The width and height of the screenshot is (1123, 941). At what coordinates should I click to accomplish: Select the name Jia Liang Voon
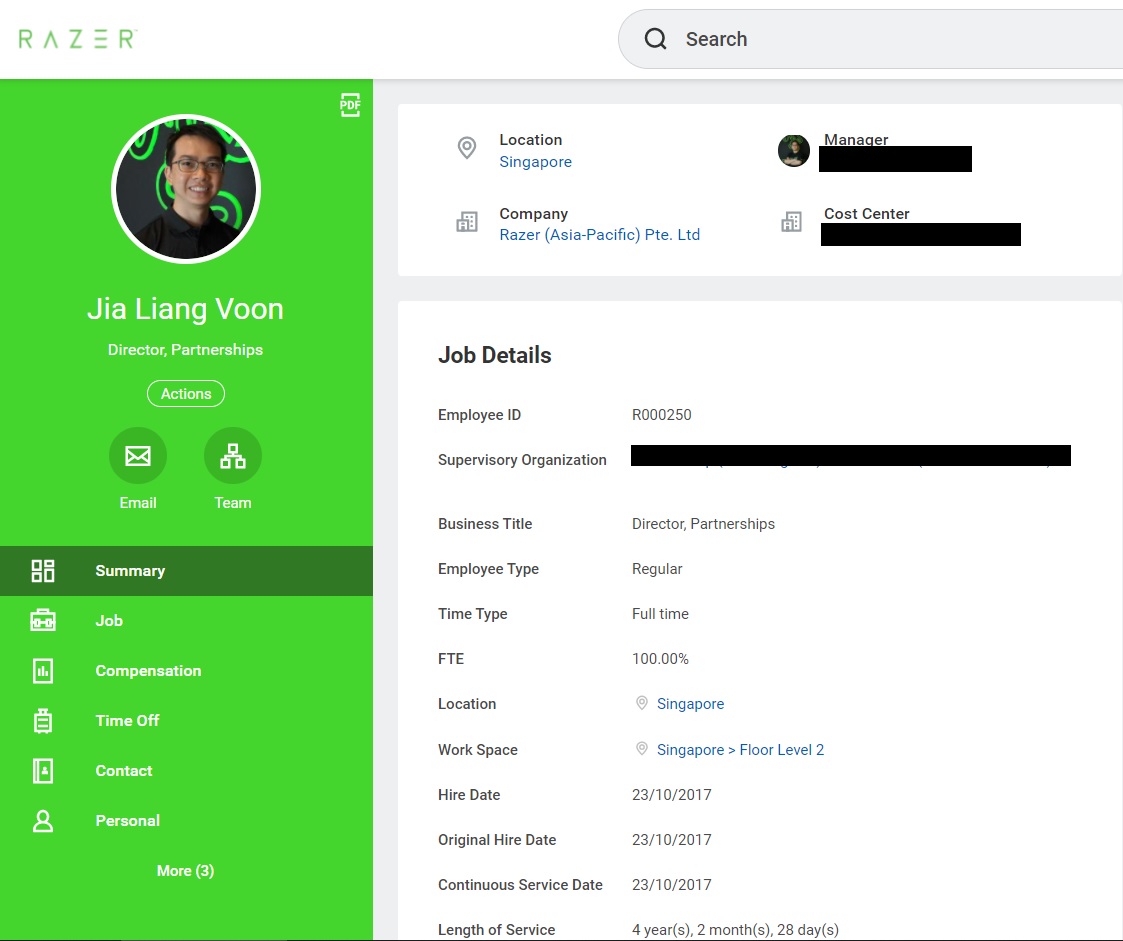pos(185,309)
